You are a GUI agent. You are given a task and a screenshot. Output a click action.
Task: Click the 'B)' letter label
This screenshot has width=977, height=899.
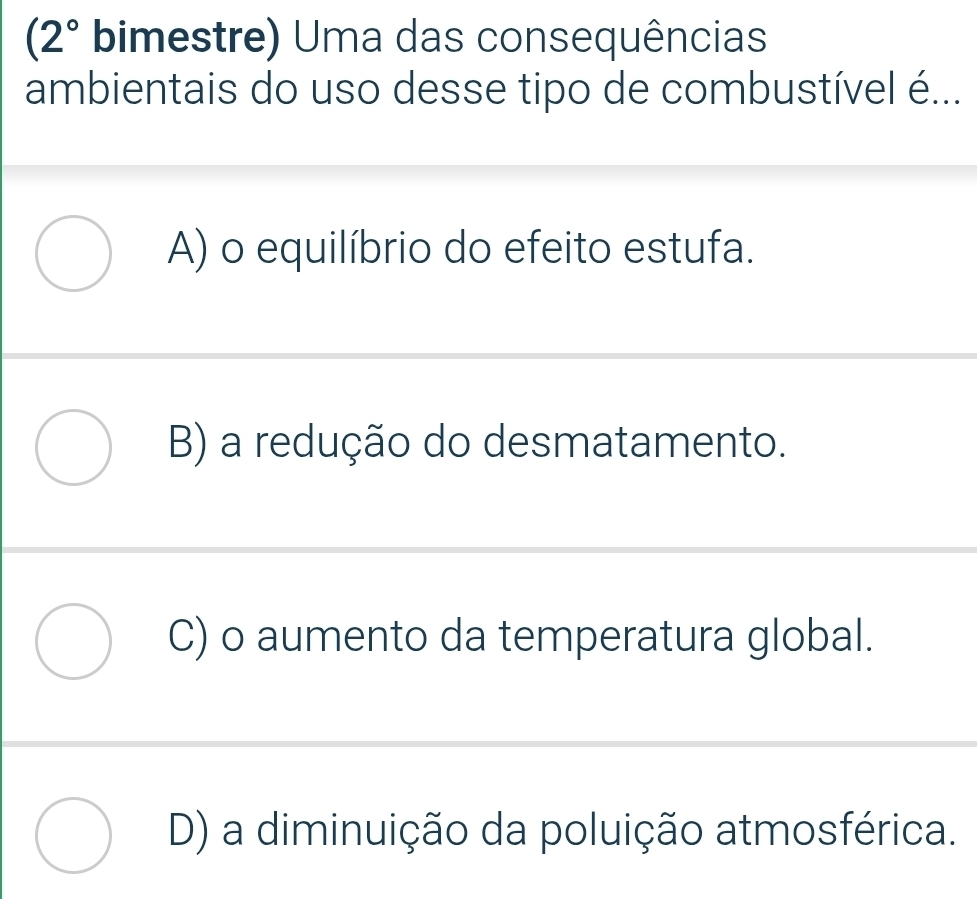188,442
